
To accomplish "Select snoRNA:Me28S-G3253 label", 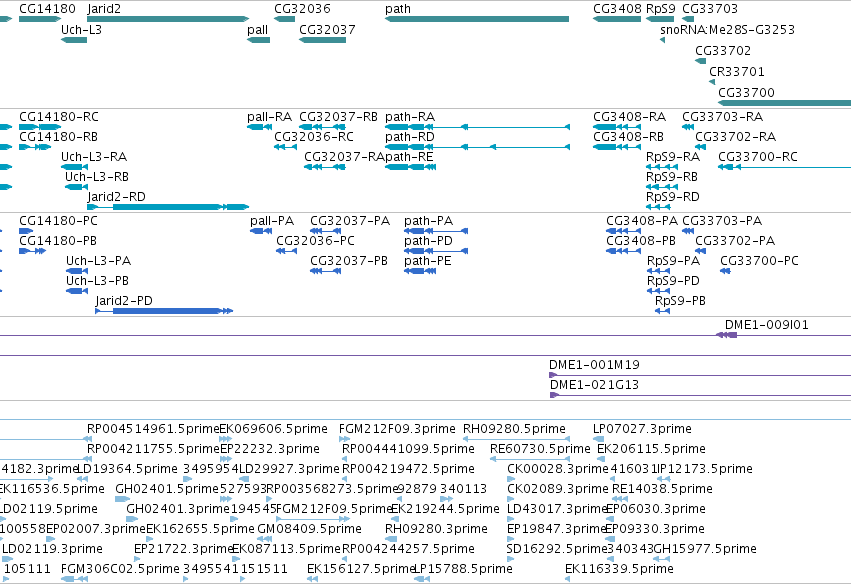I will click(x=727, y=30).
